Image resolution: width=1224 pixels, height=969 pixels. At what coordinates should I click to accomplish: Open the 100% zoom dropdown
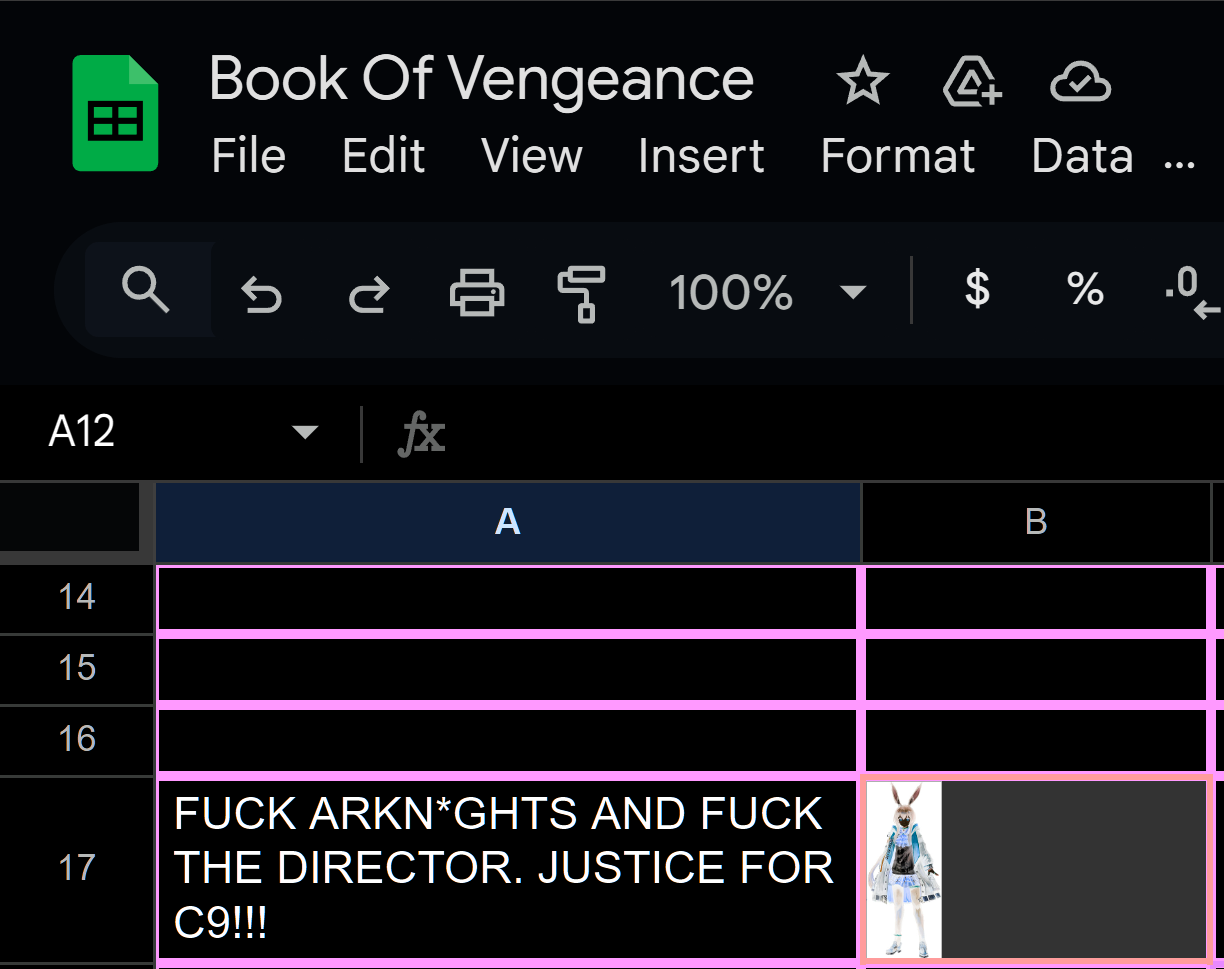766,293
